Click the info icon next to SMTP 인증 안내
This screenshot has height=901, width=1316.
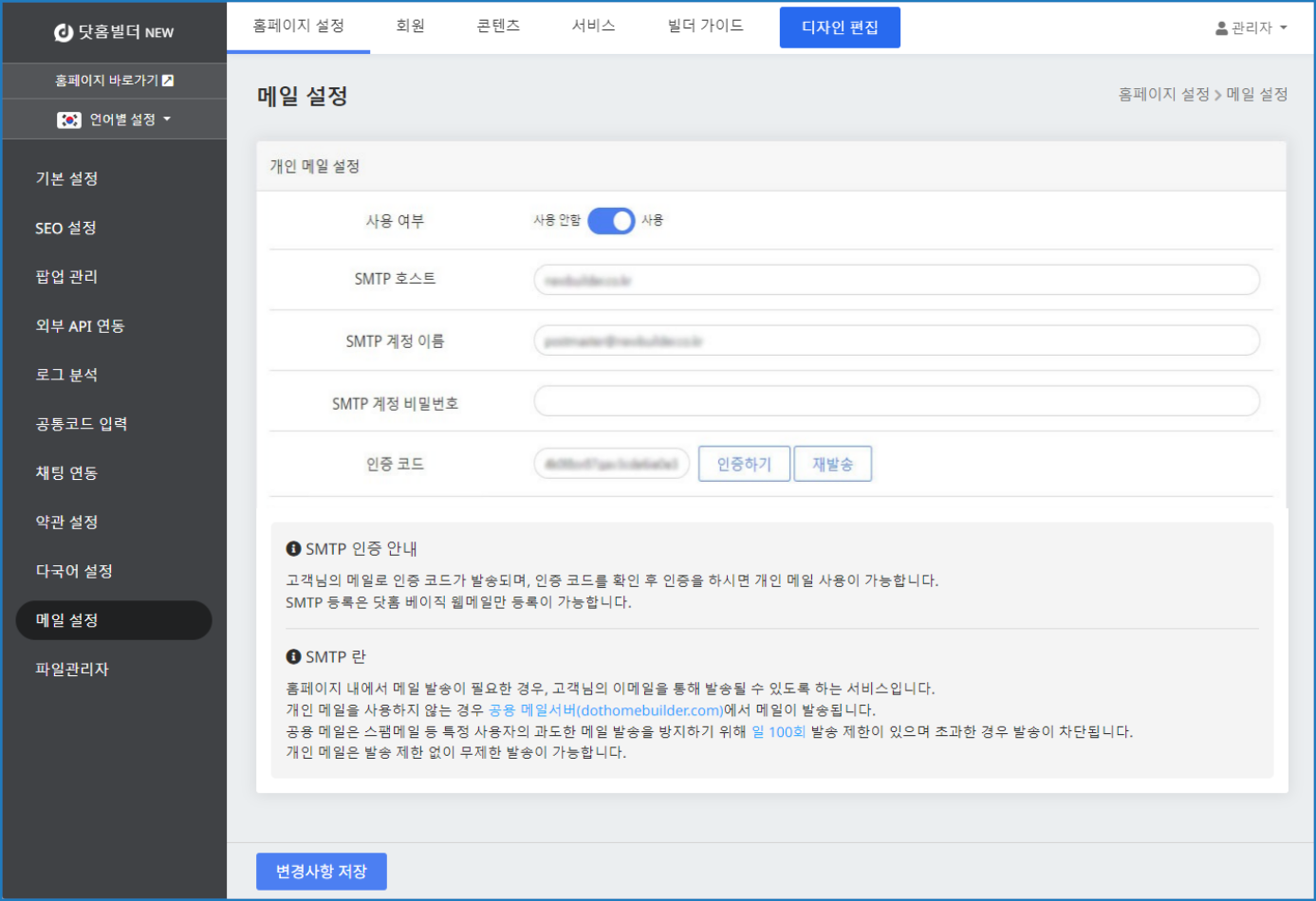coord(293,549)
